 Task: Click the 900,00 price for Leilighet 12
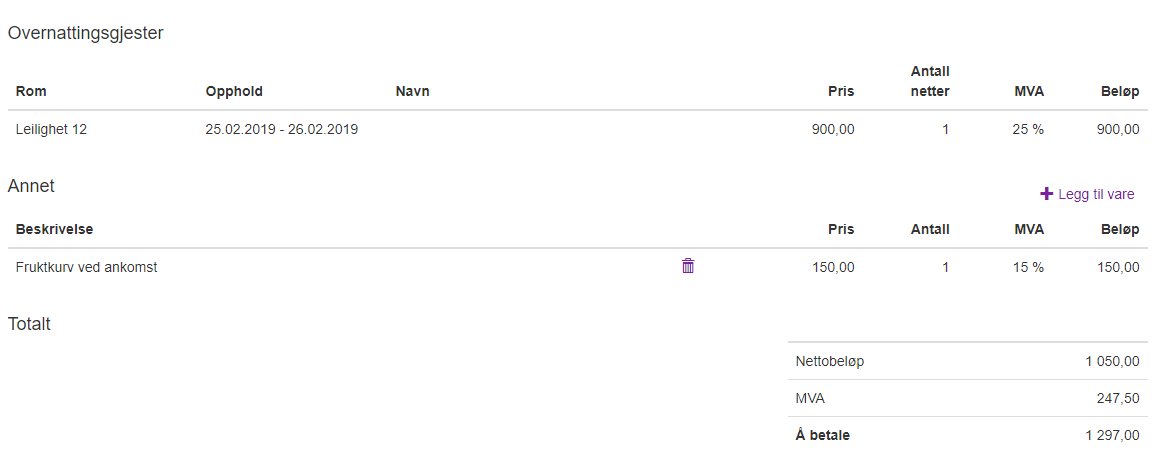click(x=832, y=129)
